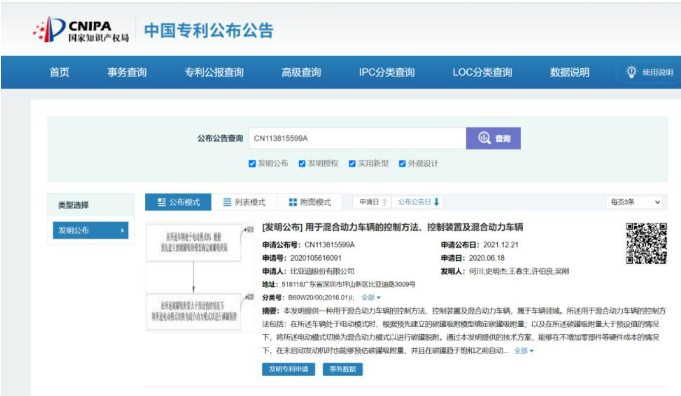Open the 事务查询 menu item
The height and width of the screenshot is (396, 681).
coord(127,72)
